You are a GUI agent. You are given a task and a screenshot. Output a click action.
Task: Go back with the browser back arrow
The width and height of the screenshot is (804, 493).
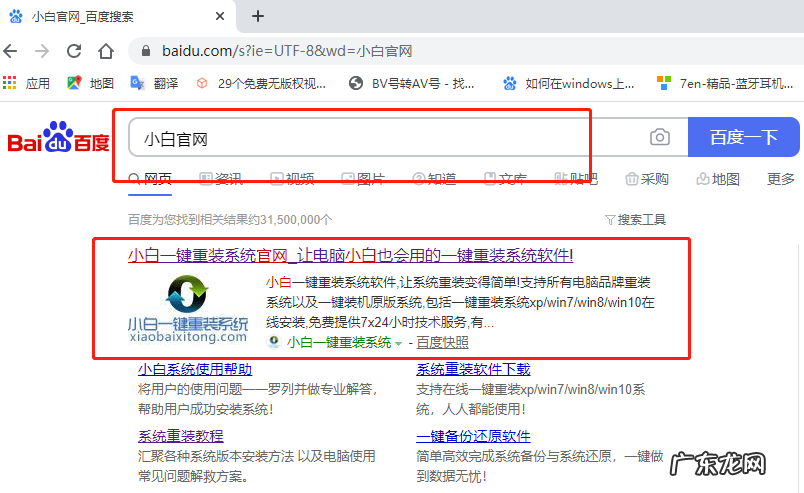pos(10,51)
